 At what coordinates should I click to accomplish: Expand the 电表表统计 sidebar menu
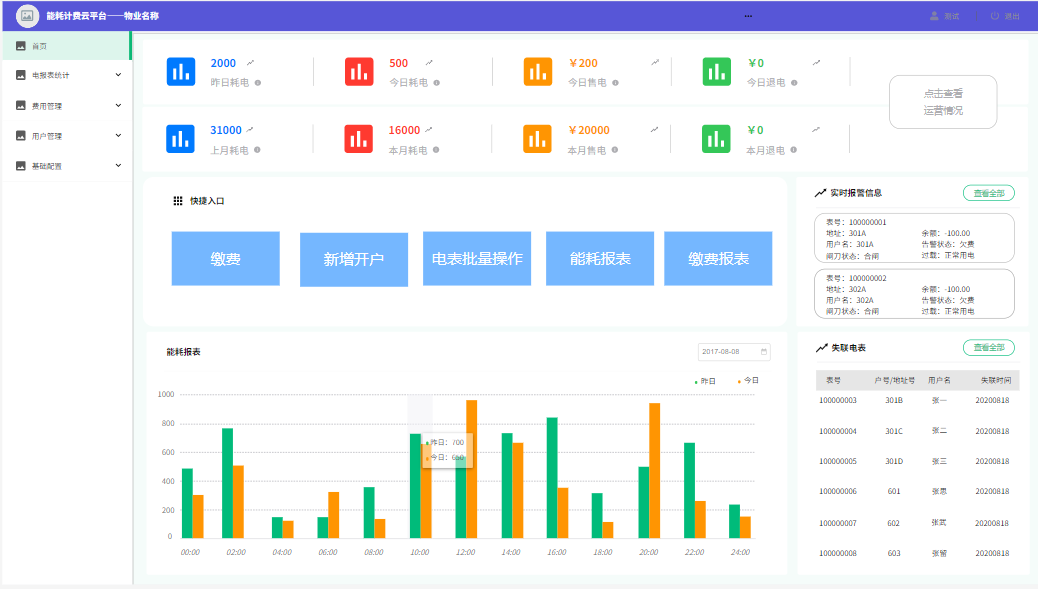(117, 75)
